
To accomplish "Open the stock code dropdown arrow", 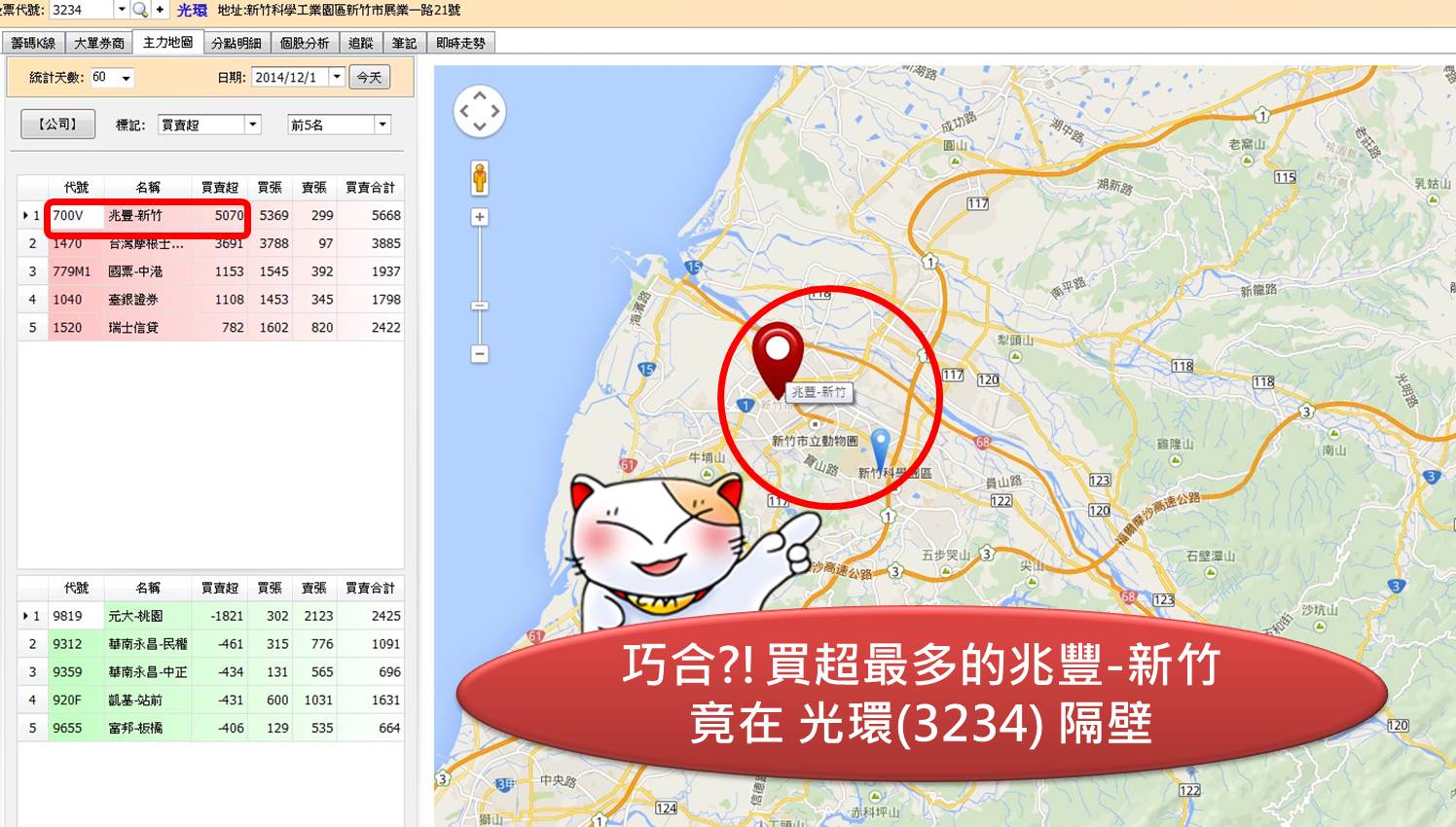I will (122, 10).
